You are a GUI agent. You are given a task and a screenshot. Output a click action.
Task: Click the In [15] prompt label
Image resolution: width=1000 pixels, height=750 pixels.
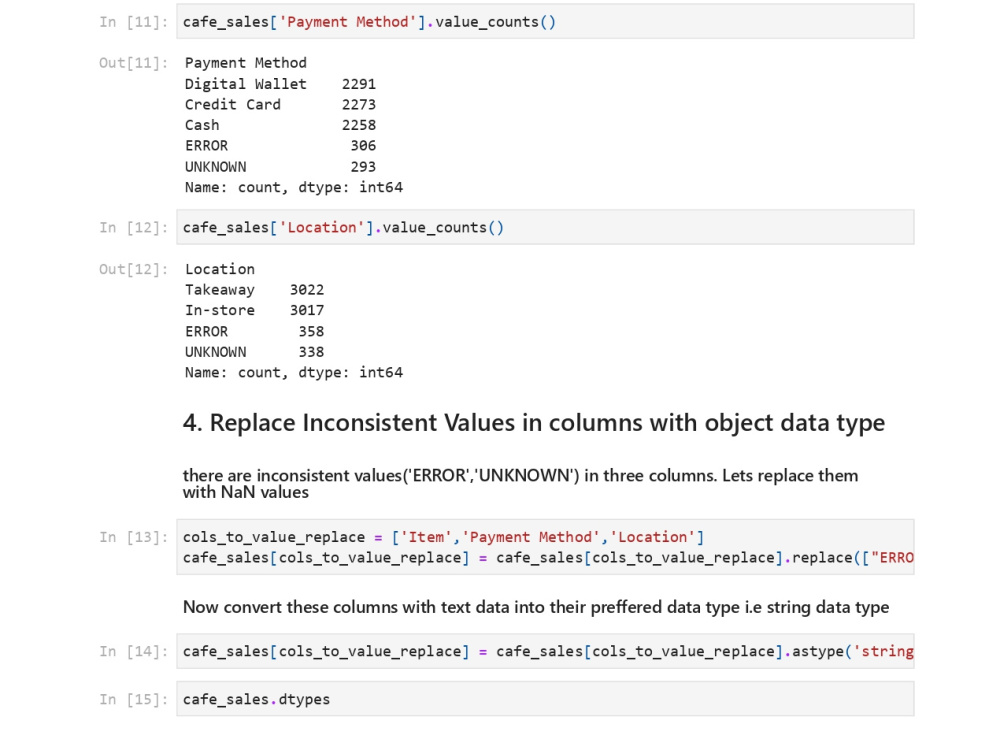coord(133,699)
